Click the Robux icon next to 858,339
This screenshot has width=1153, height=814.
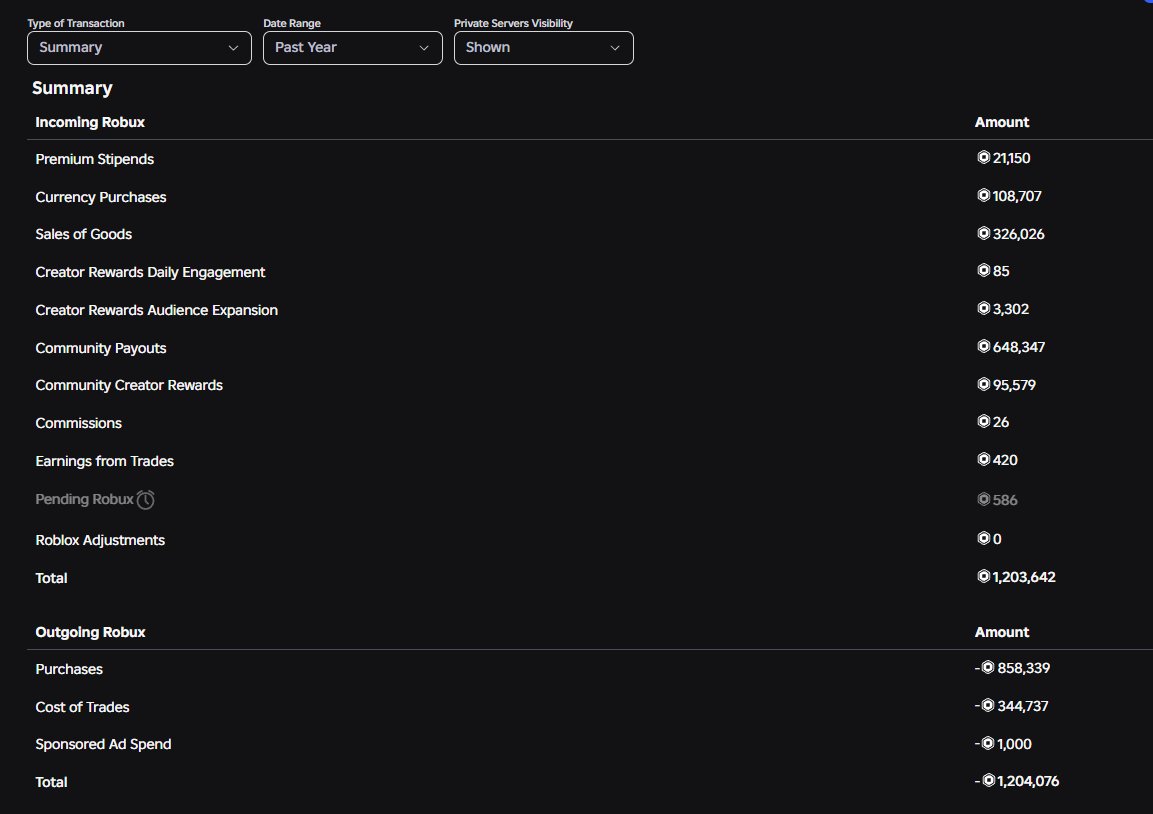[988, 668]
